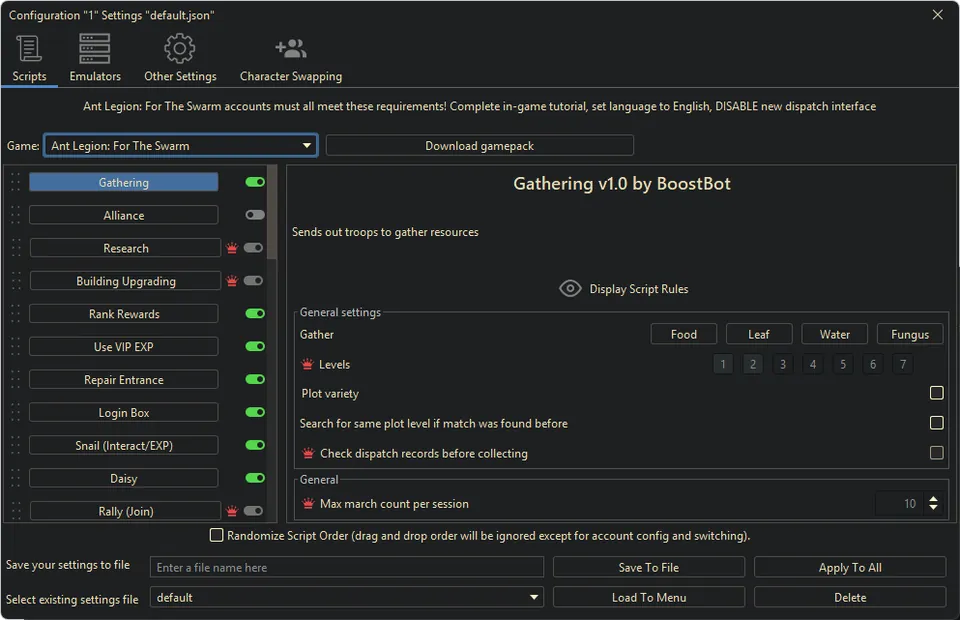Image resolution: width=960 pixels, height=620 pixels.
Task: Select the Fungus gather resource button
Action: pos(910,334)
